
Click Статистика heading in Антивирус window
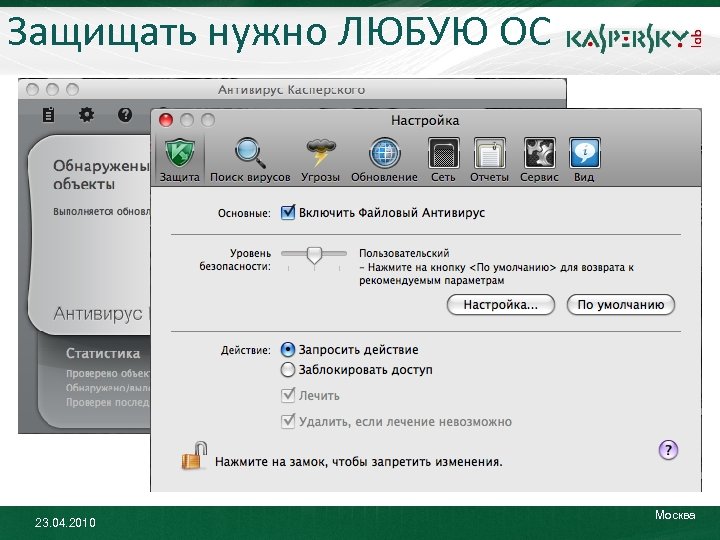103,353
